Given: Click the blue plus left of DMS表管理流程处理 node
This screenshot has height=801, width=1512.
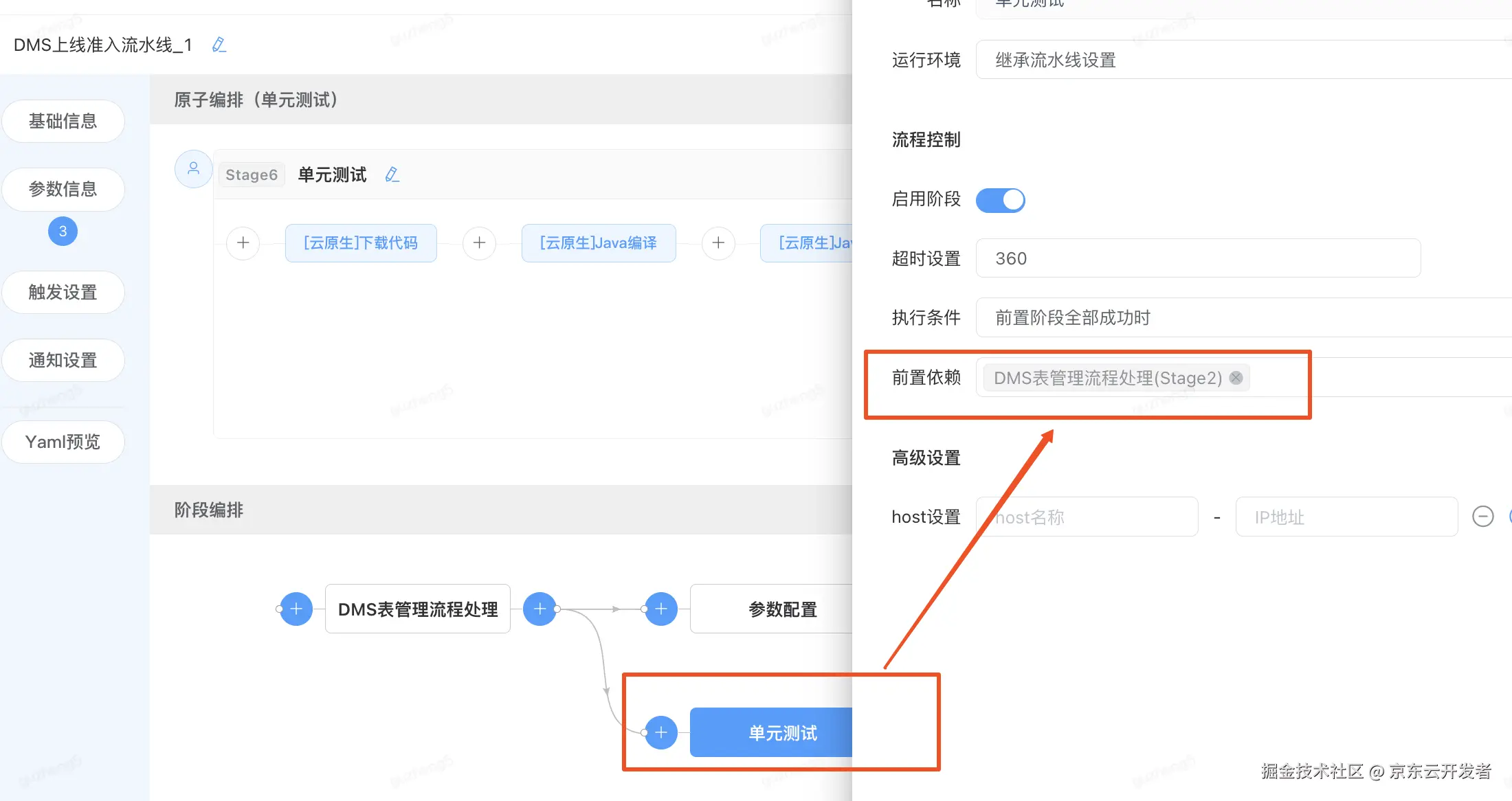Looking at the screenshot, I should click(296, 609).
